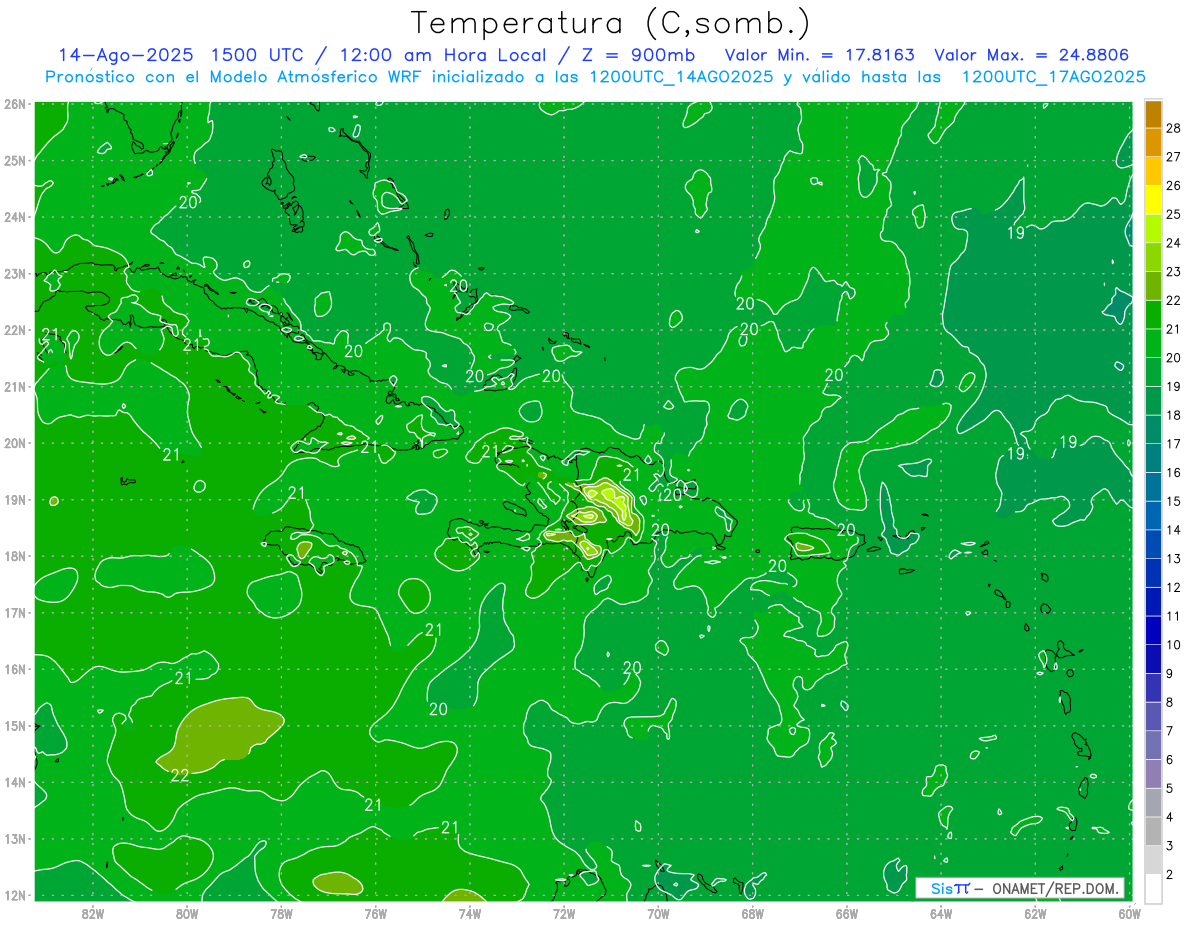Click the orange swatch between 27 and 28
The height and width of the screenshot is (927, 1200).
[x=1153, y=143]
